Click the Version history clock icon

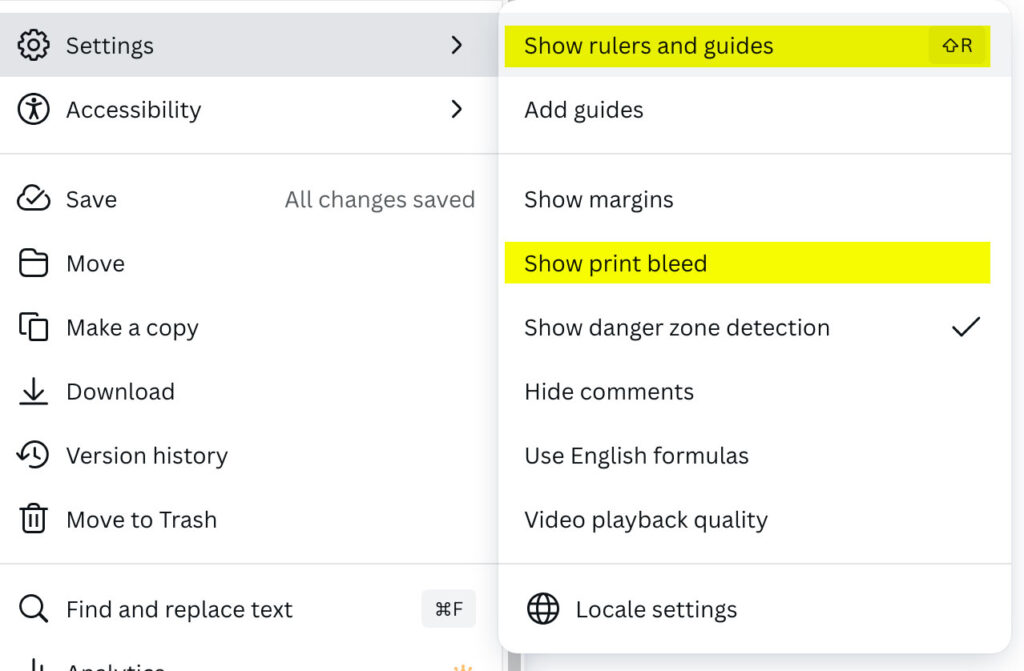(34, 456)
